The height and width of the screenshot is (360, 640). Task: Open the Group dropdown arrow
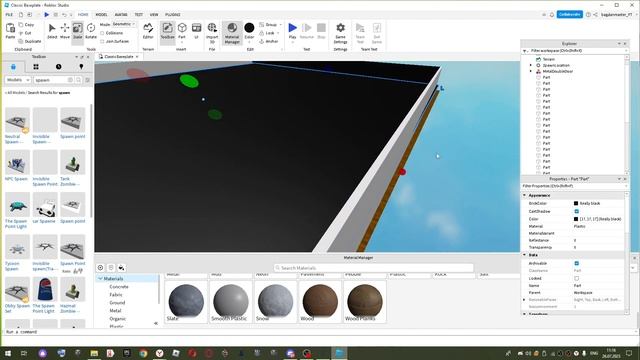pyautogui.click(x=280, y=24)
